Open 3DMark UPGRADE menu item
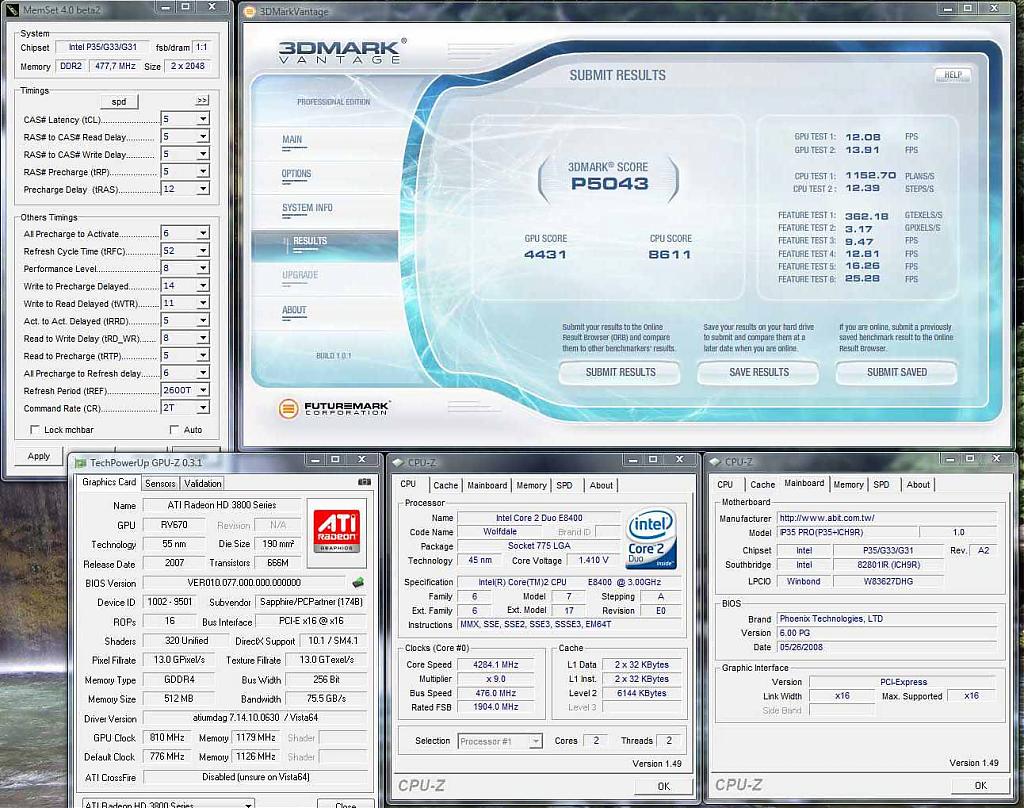The image size is (1024, 808). click(300, 275)
